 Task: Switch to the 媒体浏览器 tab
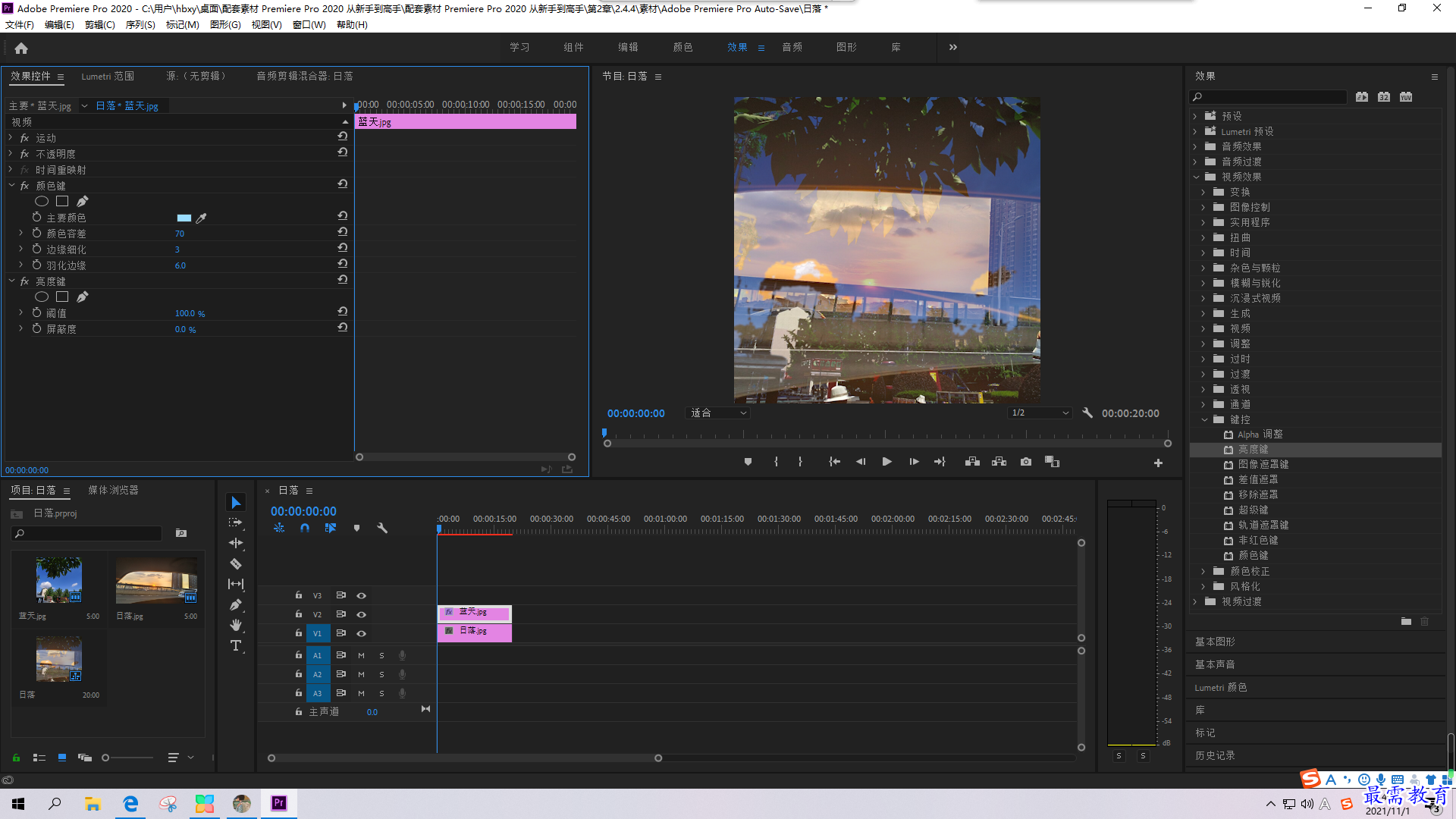coord(113,491)
